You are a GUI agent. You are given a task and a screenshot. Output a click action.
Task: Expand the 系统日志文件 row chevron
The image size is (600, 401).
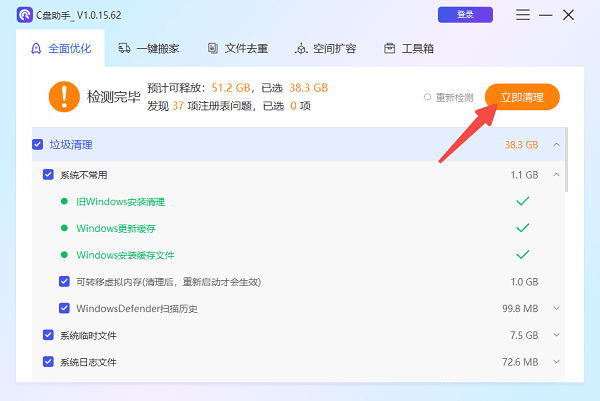pyautogui.click(x=556, y=361)
